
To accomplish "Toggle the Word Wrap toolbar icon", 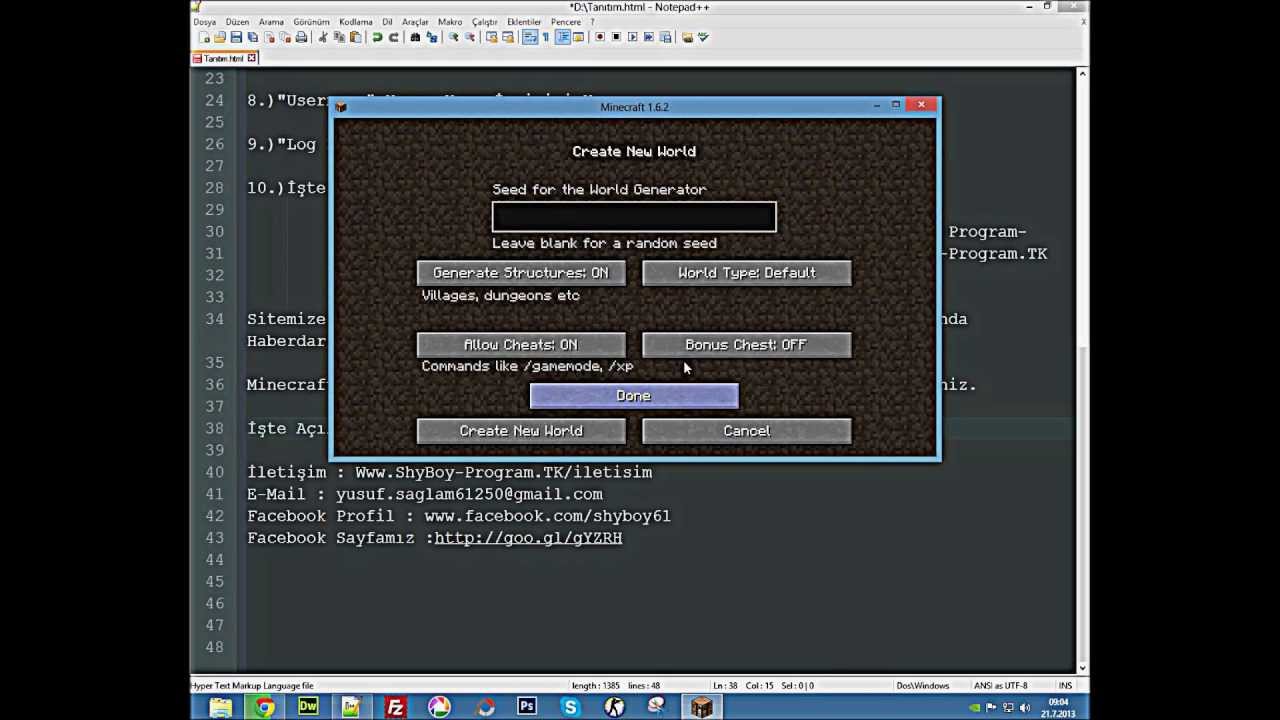I will point(530,37).
